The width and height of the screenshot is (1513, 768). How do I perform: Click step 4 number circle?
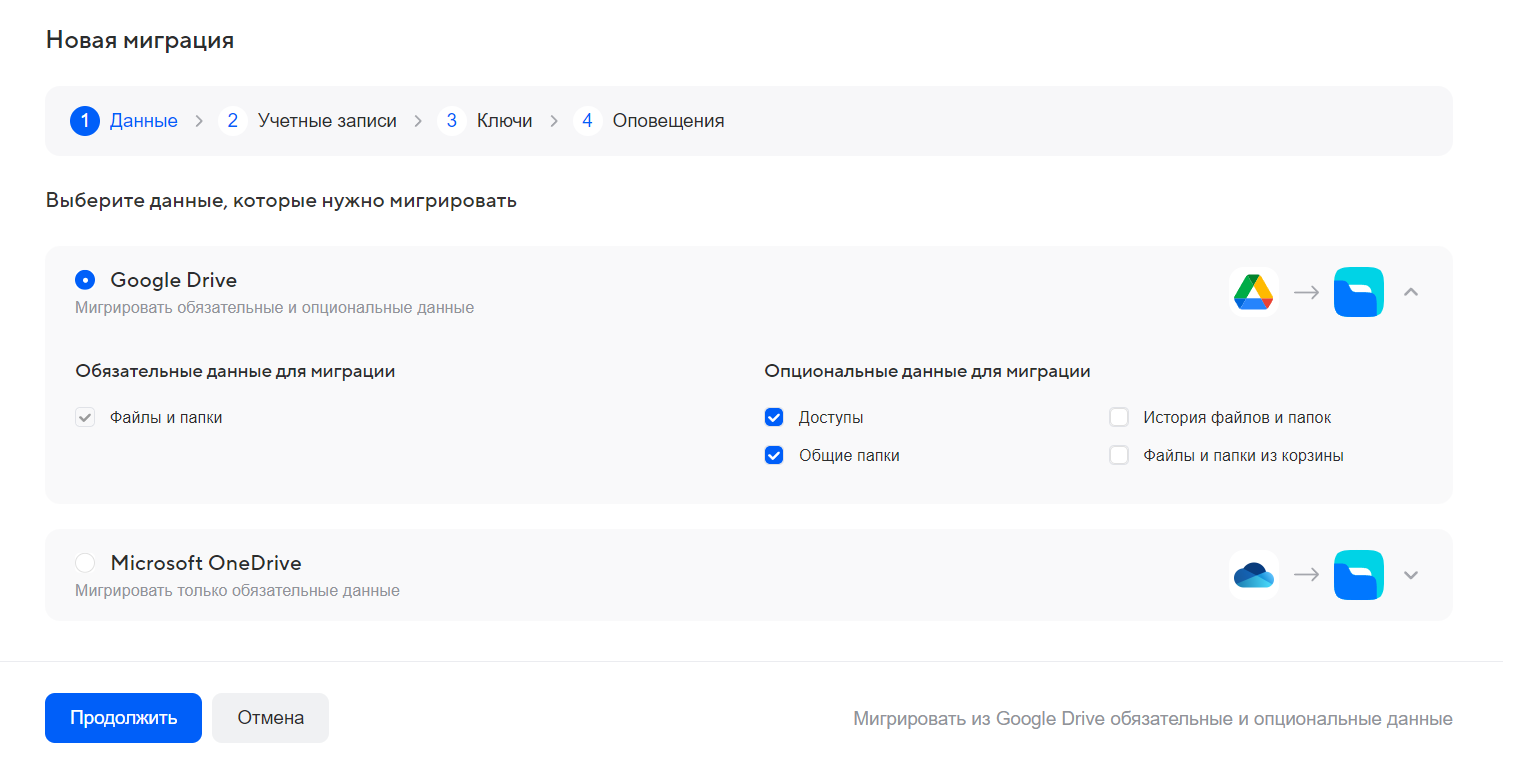tap(587, 121)
